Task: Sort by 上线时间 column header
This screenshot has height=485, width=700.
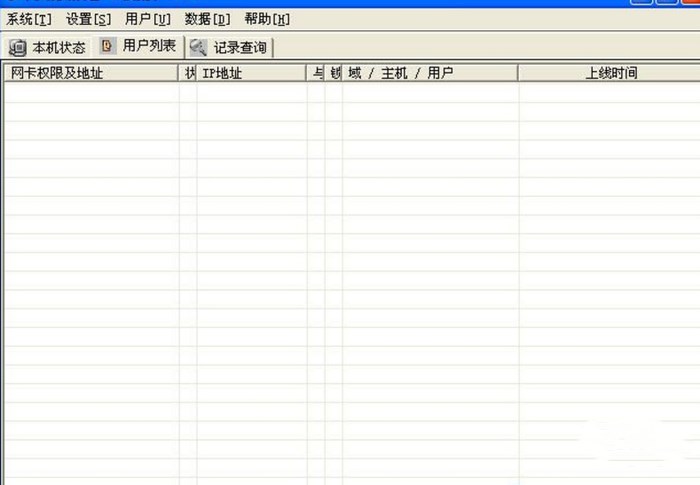Action: pos(609,73)
